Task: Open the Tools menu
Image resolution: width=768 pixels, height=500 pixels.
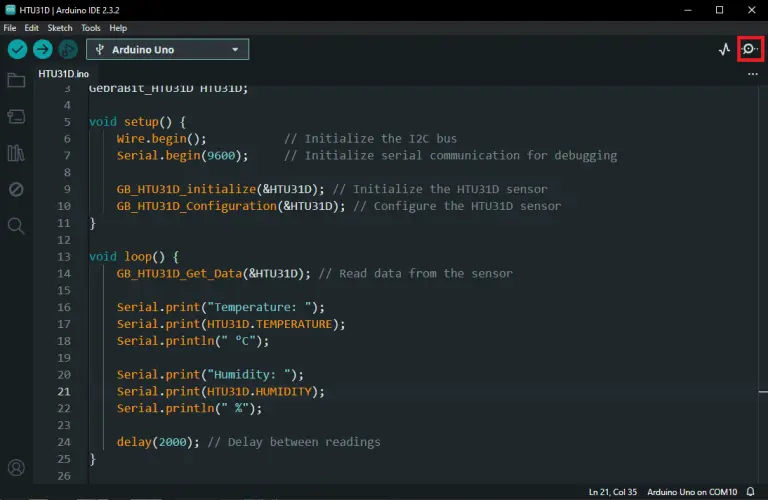Action: pos(91,28)
